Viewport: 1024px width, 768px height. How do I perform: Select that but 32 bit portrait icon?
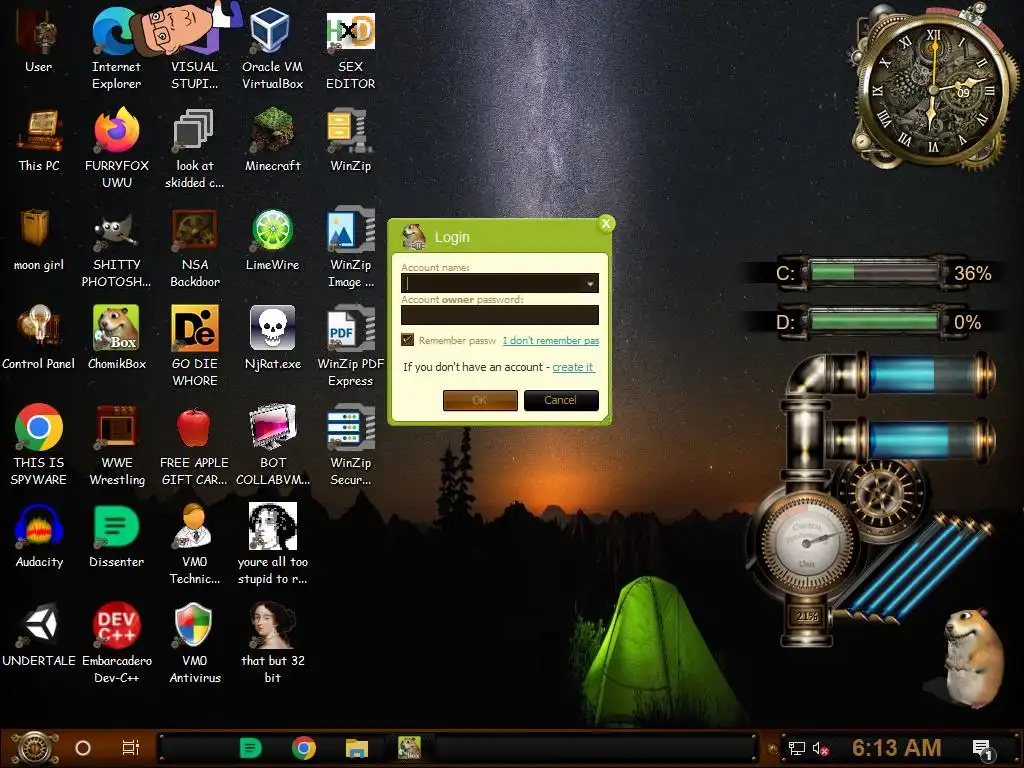point(272,643)
